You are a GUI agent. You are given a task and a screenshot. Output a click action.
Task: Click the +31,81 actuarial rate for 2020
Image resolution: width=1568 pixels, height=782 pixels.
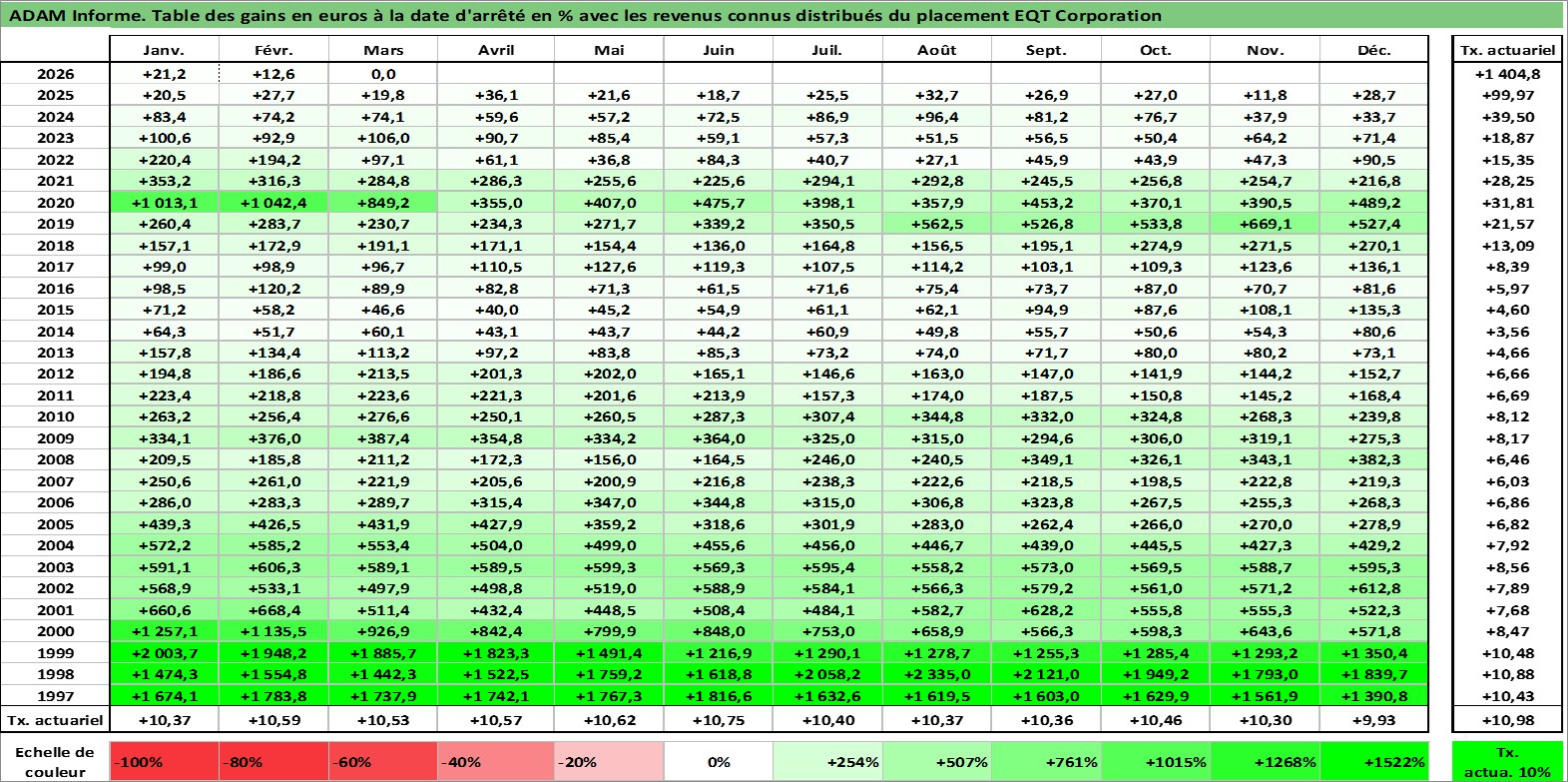pyautogui.click(x=1507, y=203)
